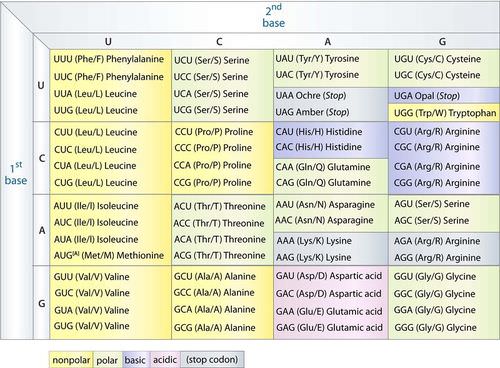
Task: Select AAA (Lys/K) Lysine
Action: pos(314,241)
